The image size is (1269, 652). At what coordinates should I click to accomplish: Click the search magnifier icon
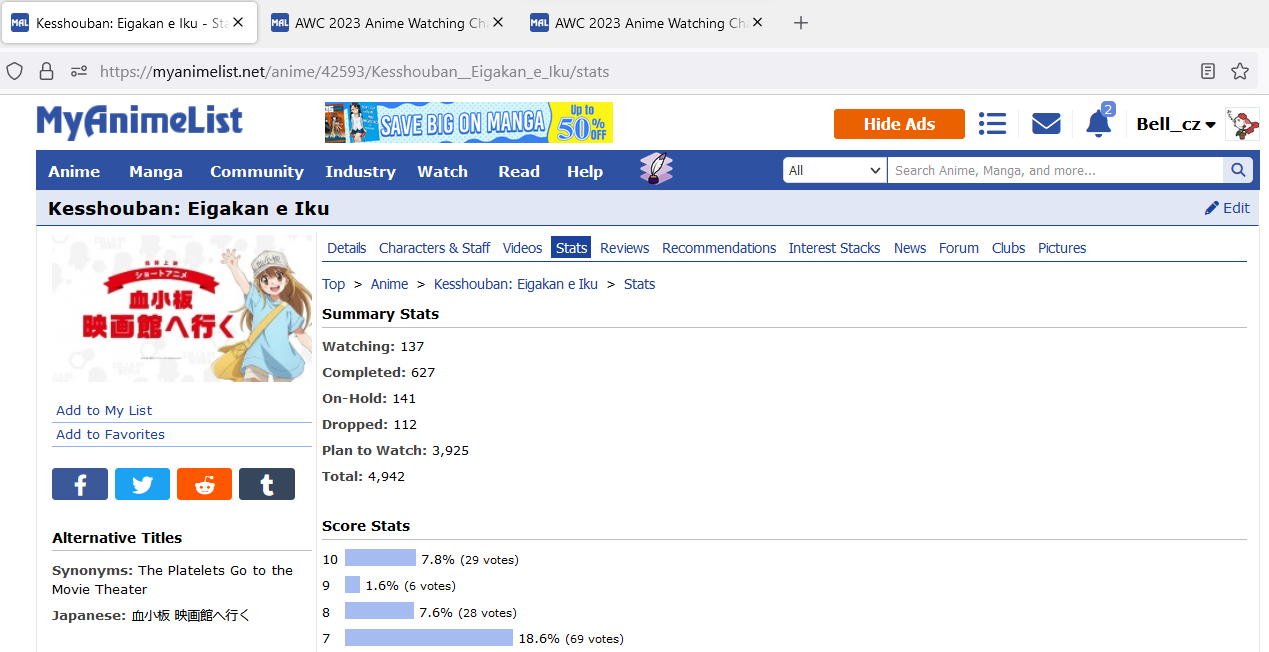pyautogui.click(x=1238, y=170)
